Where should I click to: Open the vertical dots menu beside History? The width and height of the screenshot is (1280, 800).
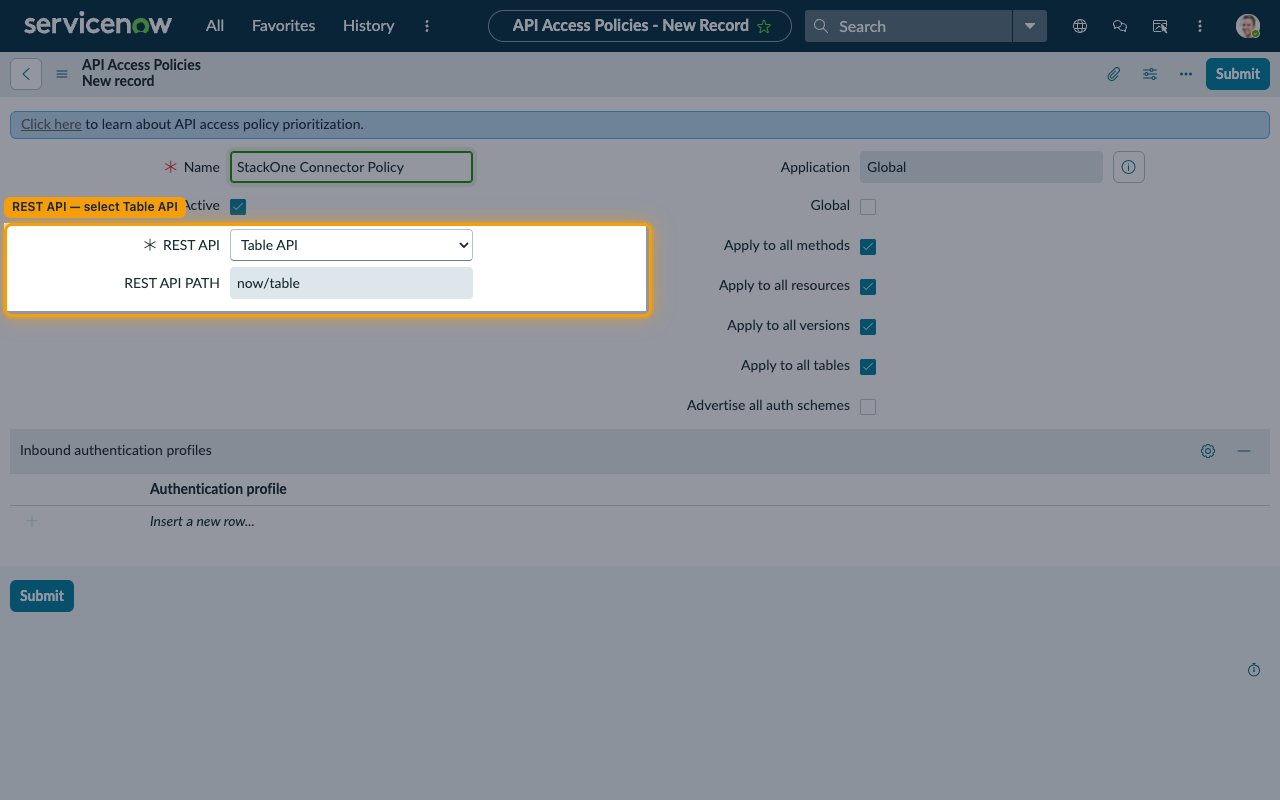[428, 26]
